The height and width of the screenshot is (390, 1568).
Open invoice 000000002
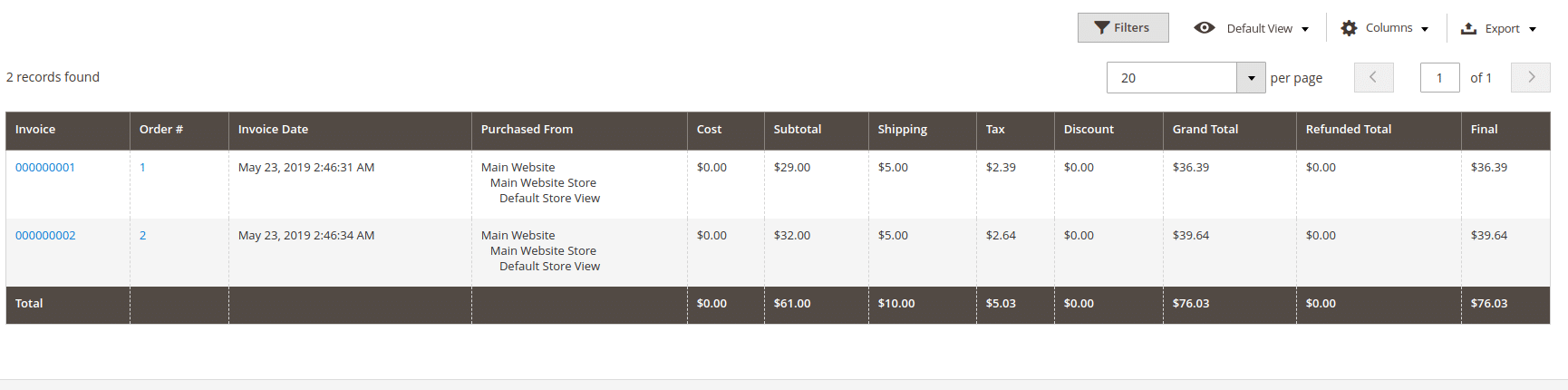(45, 236)
